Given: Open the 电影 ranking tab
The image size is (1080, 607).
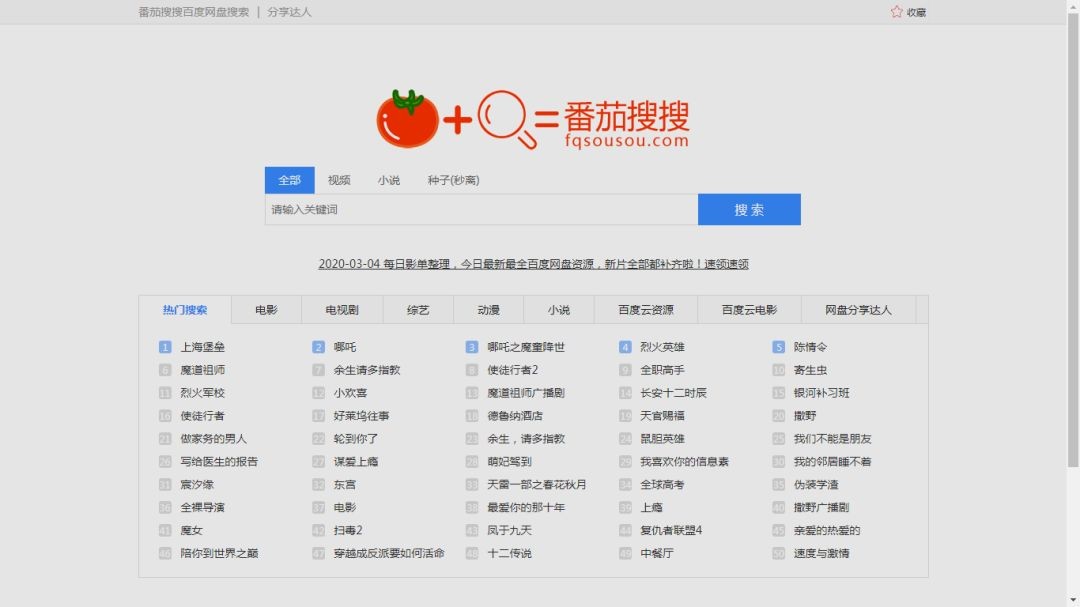Looking at the screenshot, I should click(x=266, y=310).
